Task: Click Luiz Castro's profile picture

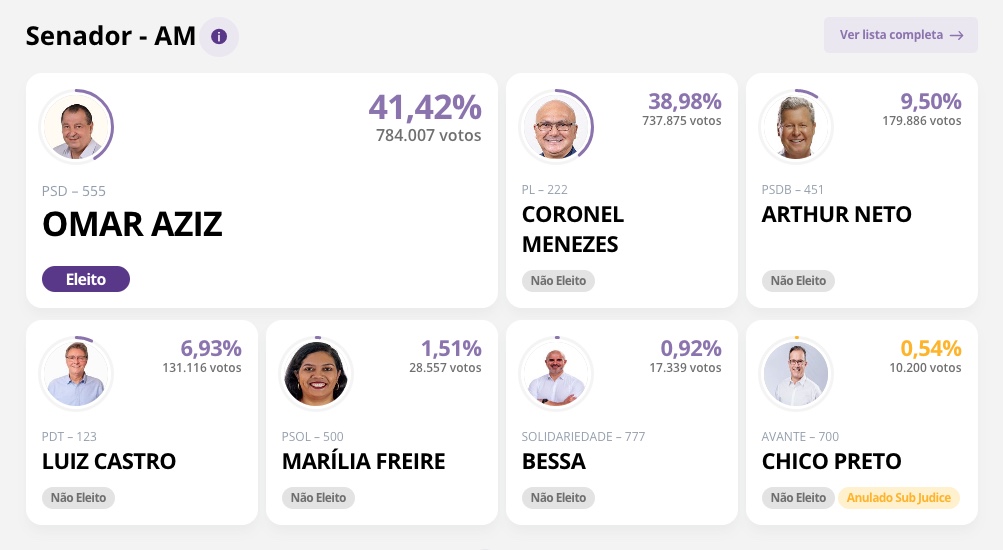Action: click(x=76, y=374)
